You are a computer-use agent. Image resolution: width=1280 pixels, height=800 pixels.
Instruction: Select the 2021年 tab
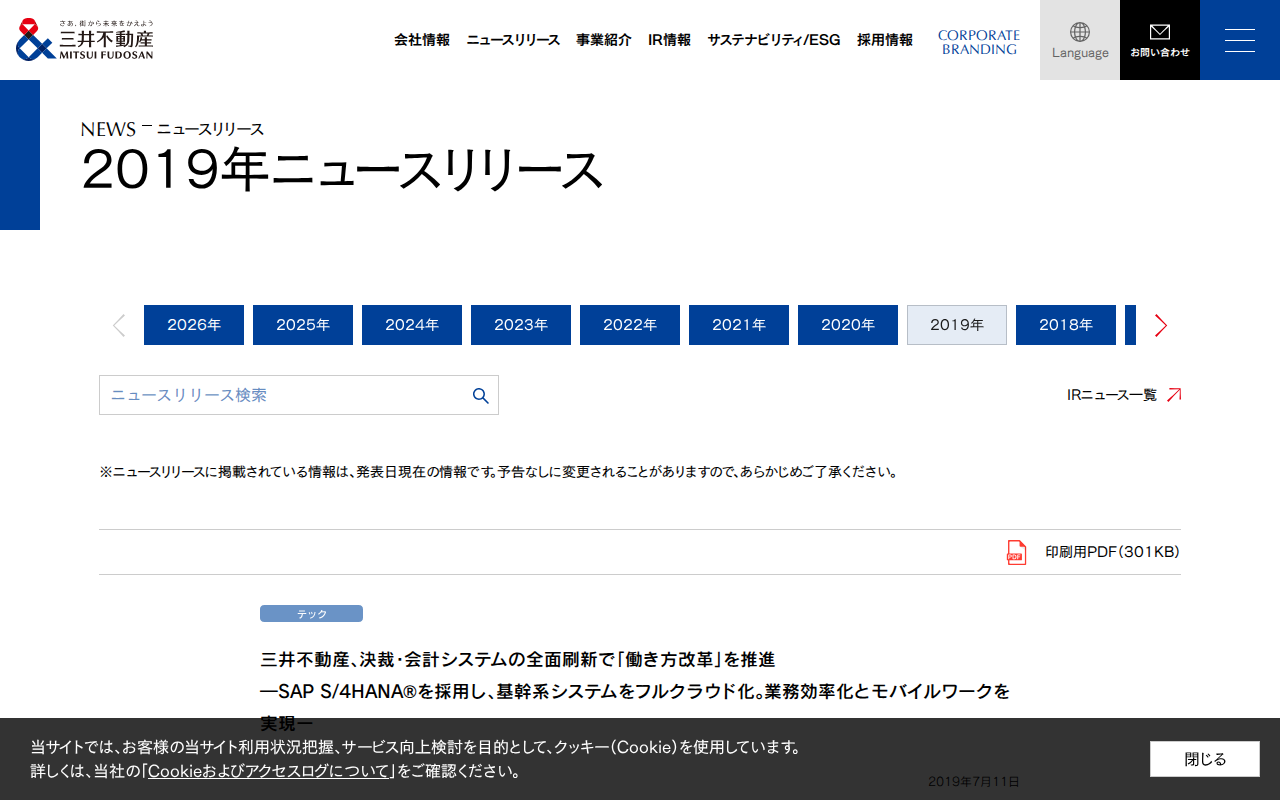[739, 325]
